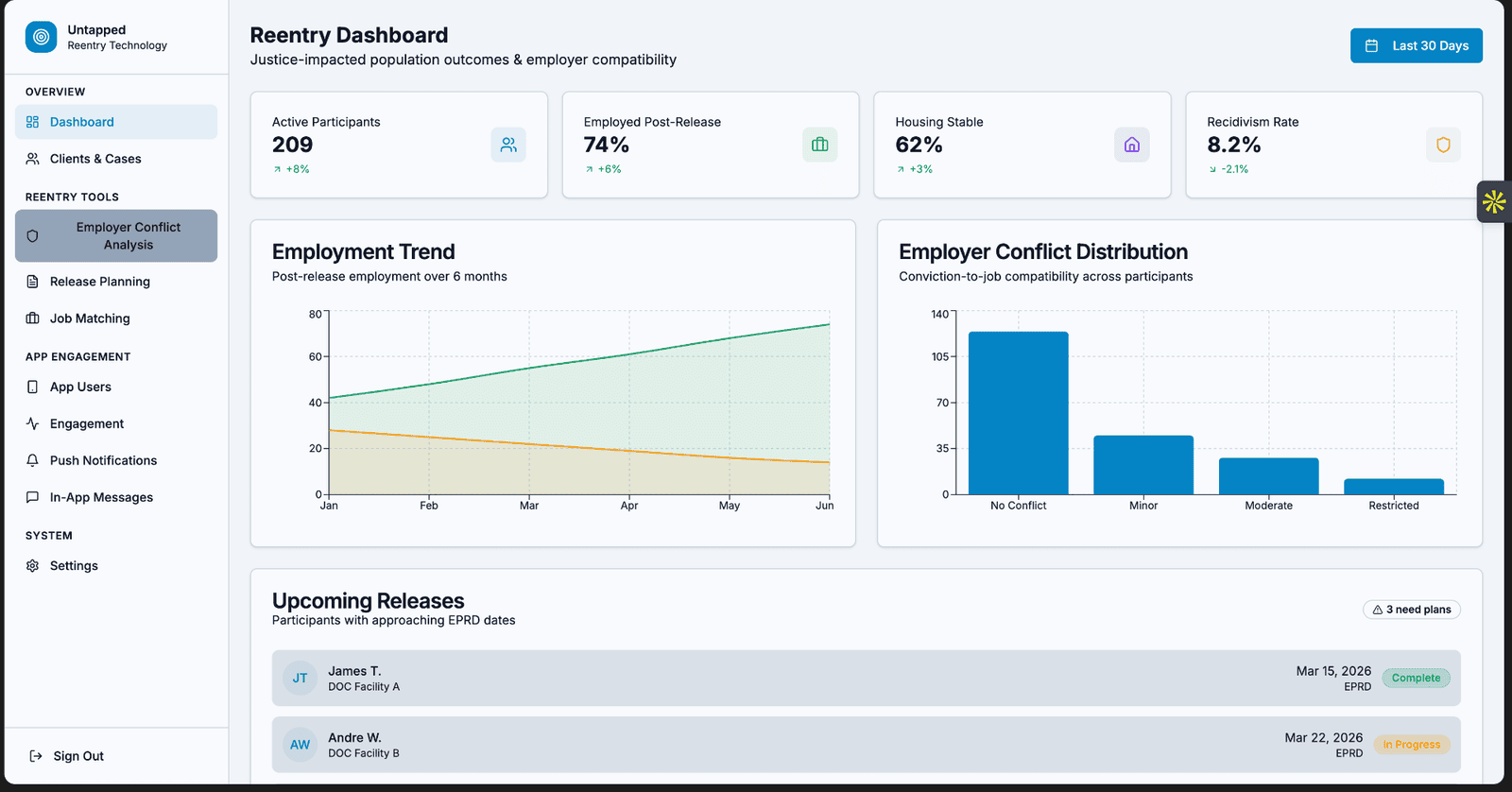Click the Restricted bar in conflict chart

point(1394,487)
